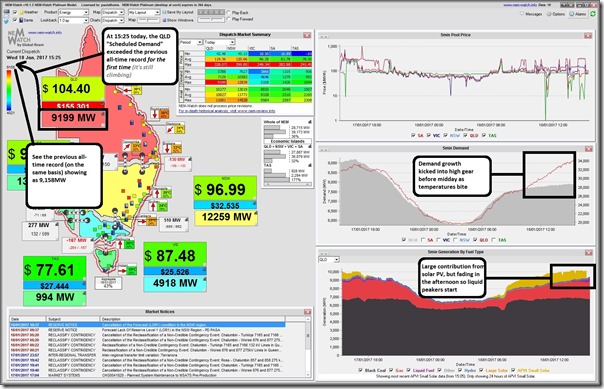Click the Show Windows icon
Image resolution: width=604 pixels, height=389 pixels.
[164, 20]
